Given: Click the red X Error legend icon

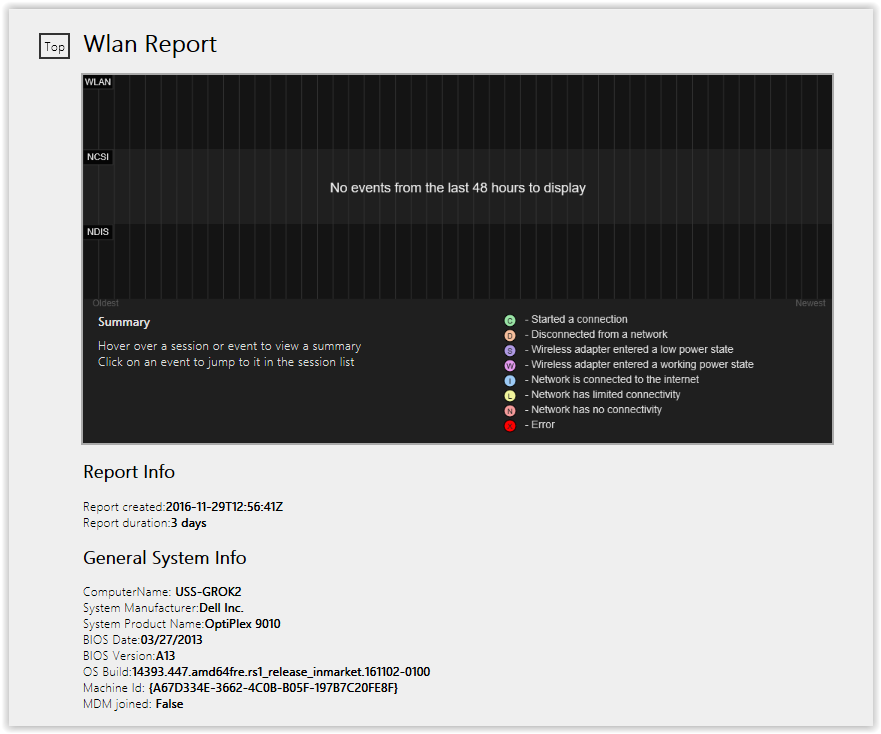Looking at the screenshot, I should tap(510, 425).
